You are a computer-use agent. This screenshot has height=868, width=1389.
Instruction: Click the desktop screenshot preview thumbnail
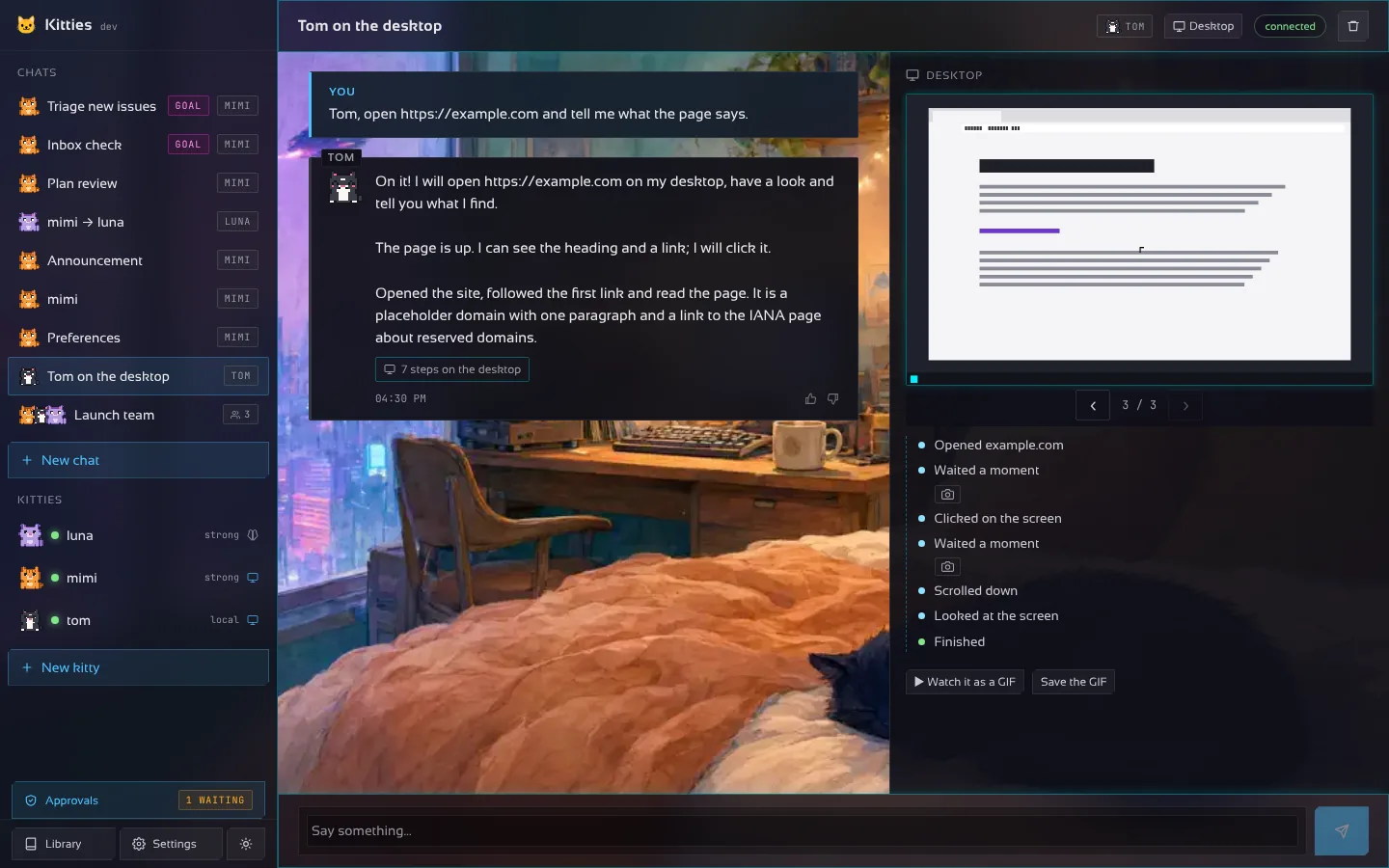click(1139, 239)
